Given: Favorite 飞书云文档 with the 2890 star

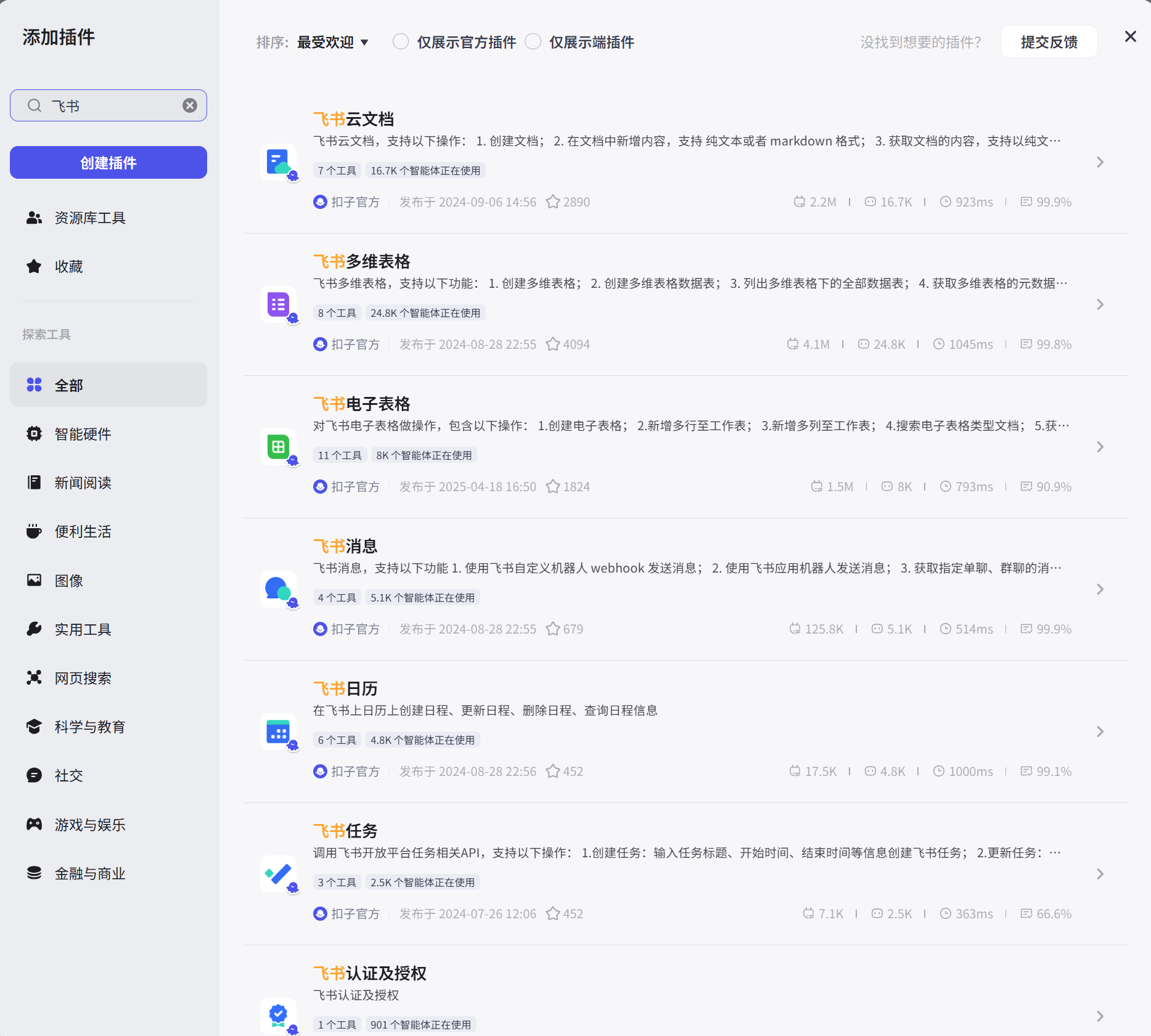Looking at the screenshot, I should point(553,202).
